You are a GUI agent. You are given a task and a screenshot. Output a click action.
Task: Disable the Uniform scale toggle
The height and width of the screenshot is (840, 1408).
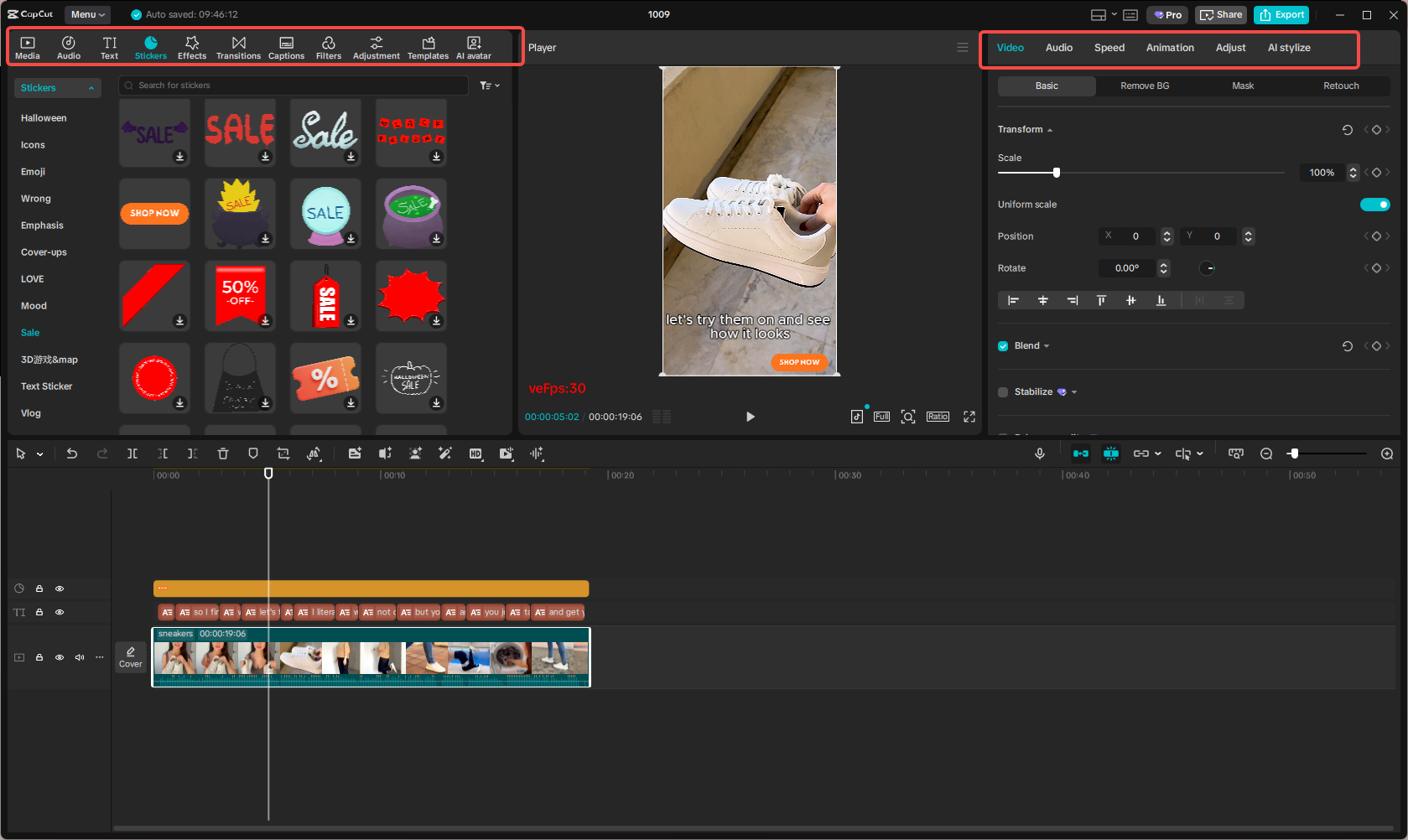click(1375, 204)
